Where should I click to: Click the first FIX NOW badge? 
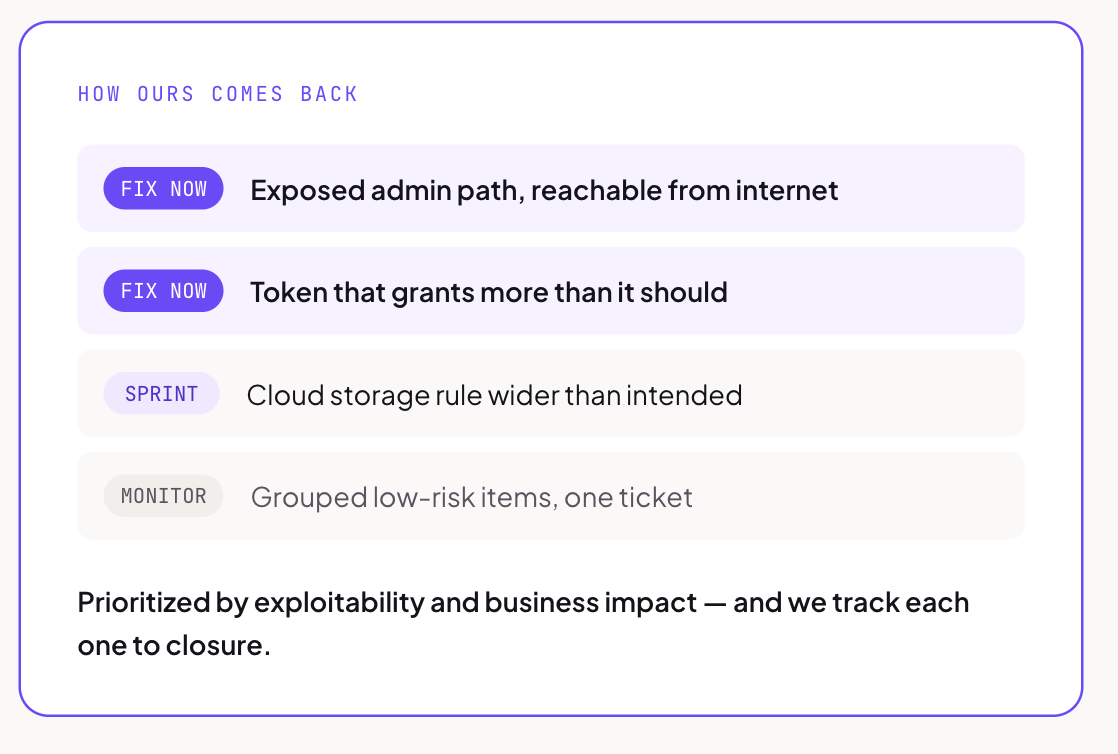pos(163,188)
